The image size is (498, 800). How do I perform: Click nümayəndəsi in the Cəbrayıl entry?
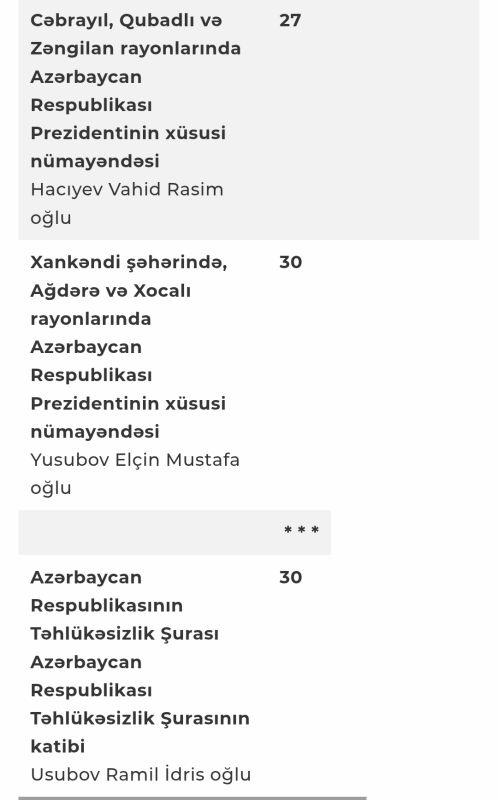tap(95, 161)
